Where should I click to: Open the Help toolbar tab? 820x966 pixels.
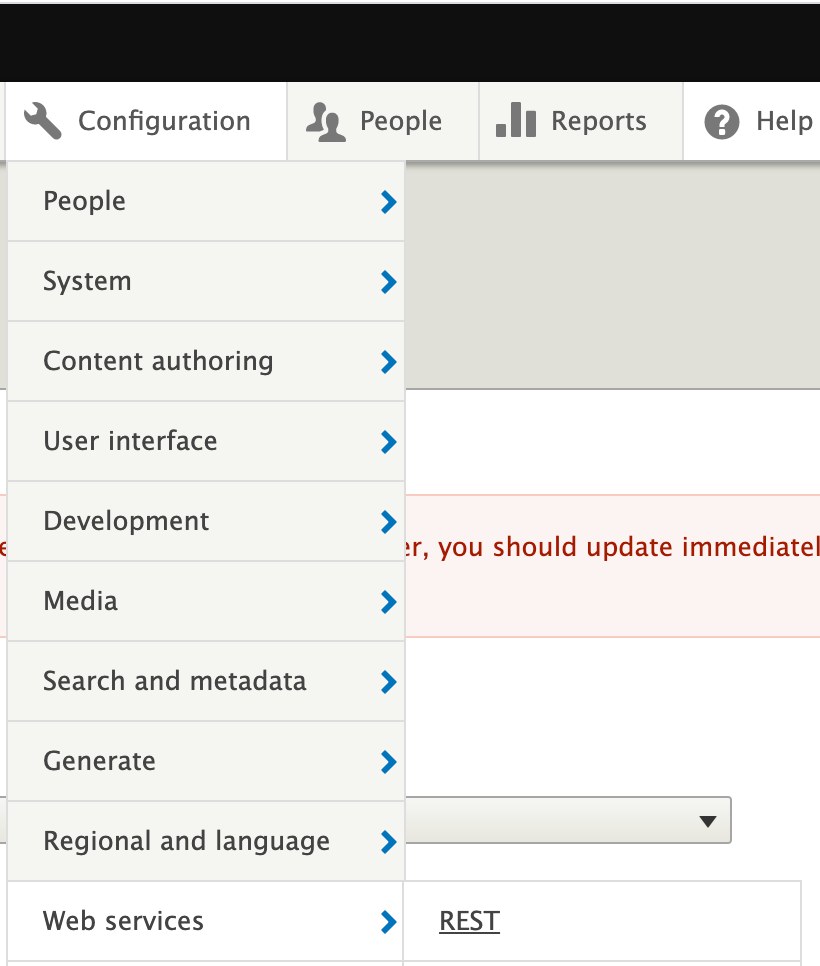[x=752, y=121]
